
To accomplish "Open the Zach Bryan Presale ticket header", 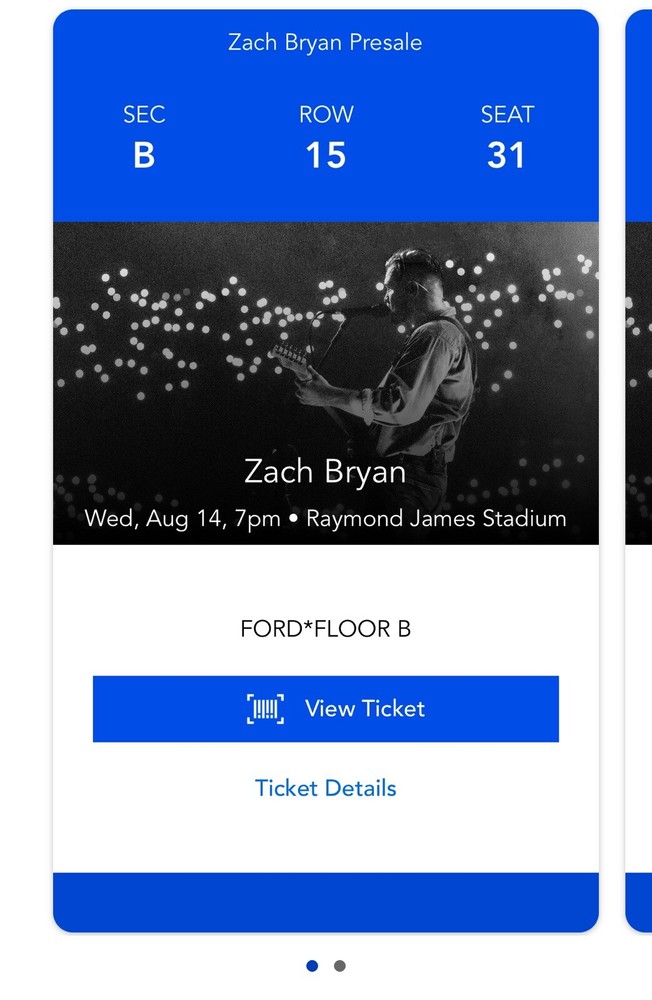I will (x=324, y=42).
